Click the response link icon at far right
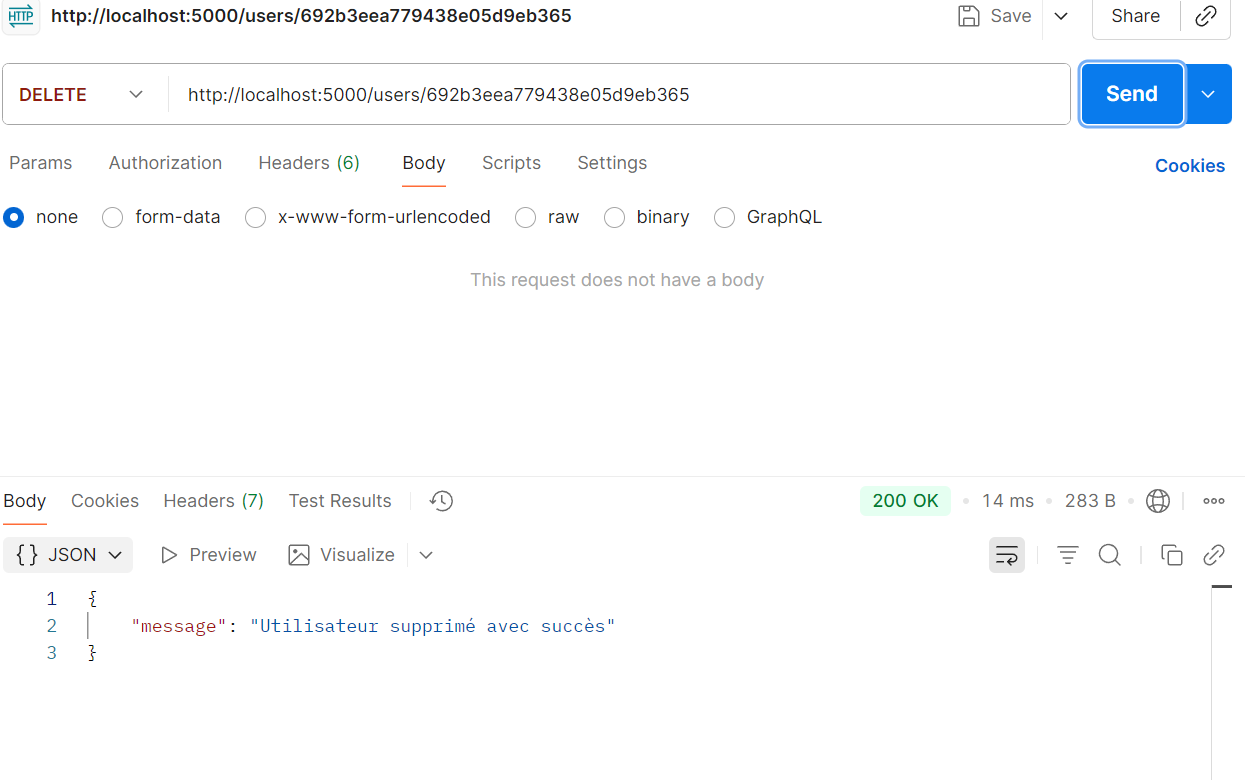The width and height of the screenshot is (1245, 780). tap(1214, 555)
